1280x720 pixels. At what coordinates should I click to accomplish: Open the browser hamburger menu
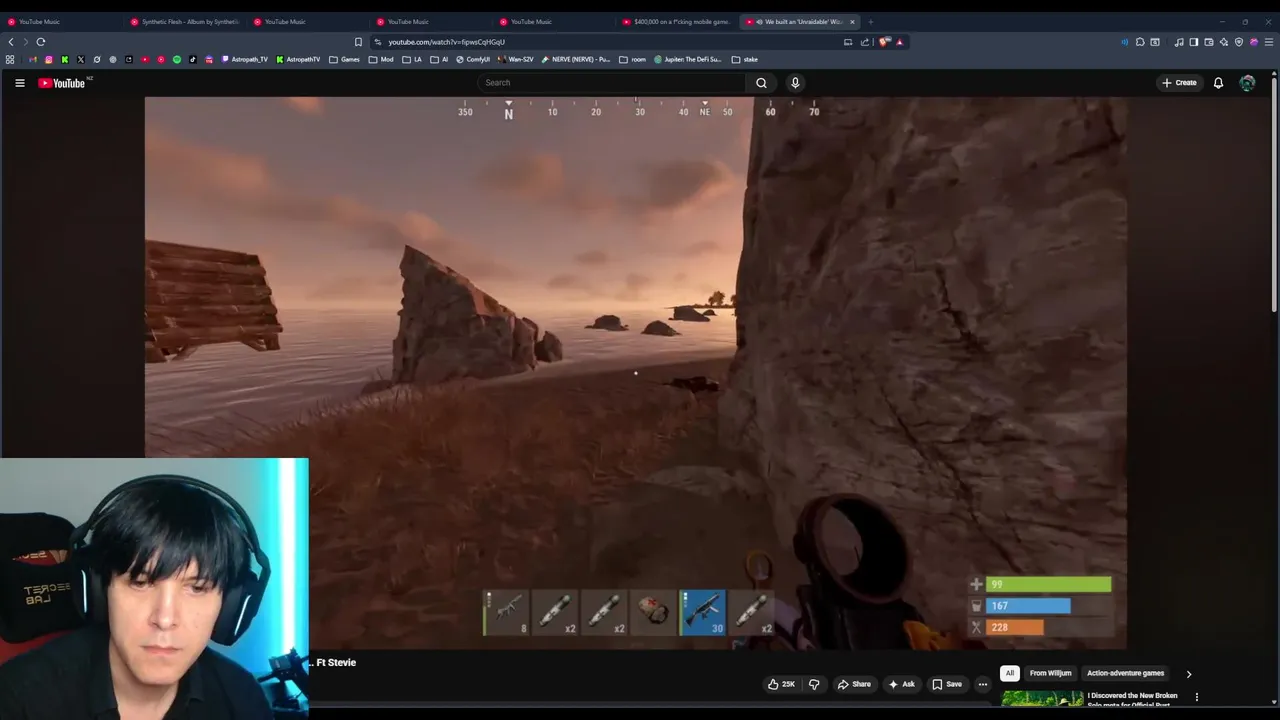coord(1269,42)
